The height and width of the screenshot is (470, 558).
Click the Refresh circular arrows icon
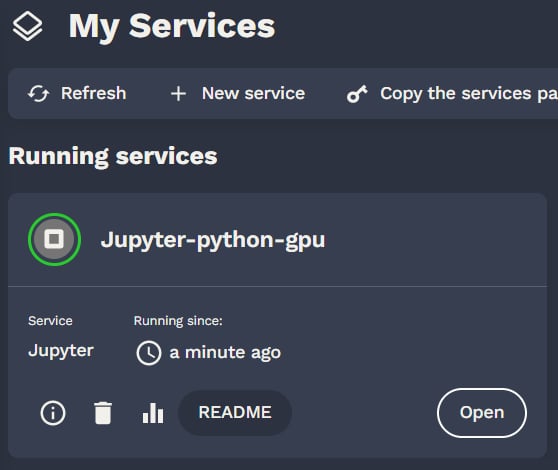point(38,94)
